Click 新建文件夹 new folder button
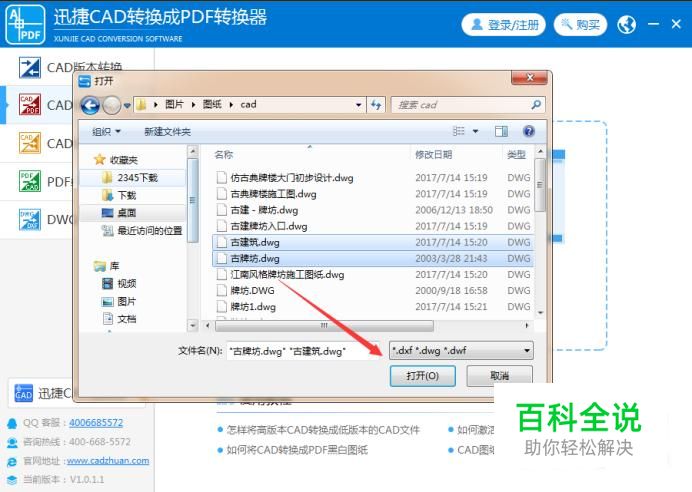Screen dimensions: 692x492 point(167,131)
